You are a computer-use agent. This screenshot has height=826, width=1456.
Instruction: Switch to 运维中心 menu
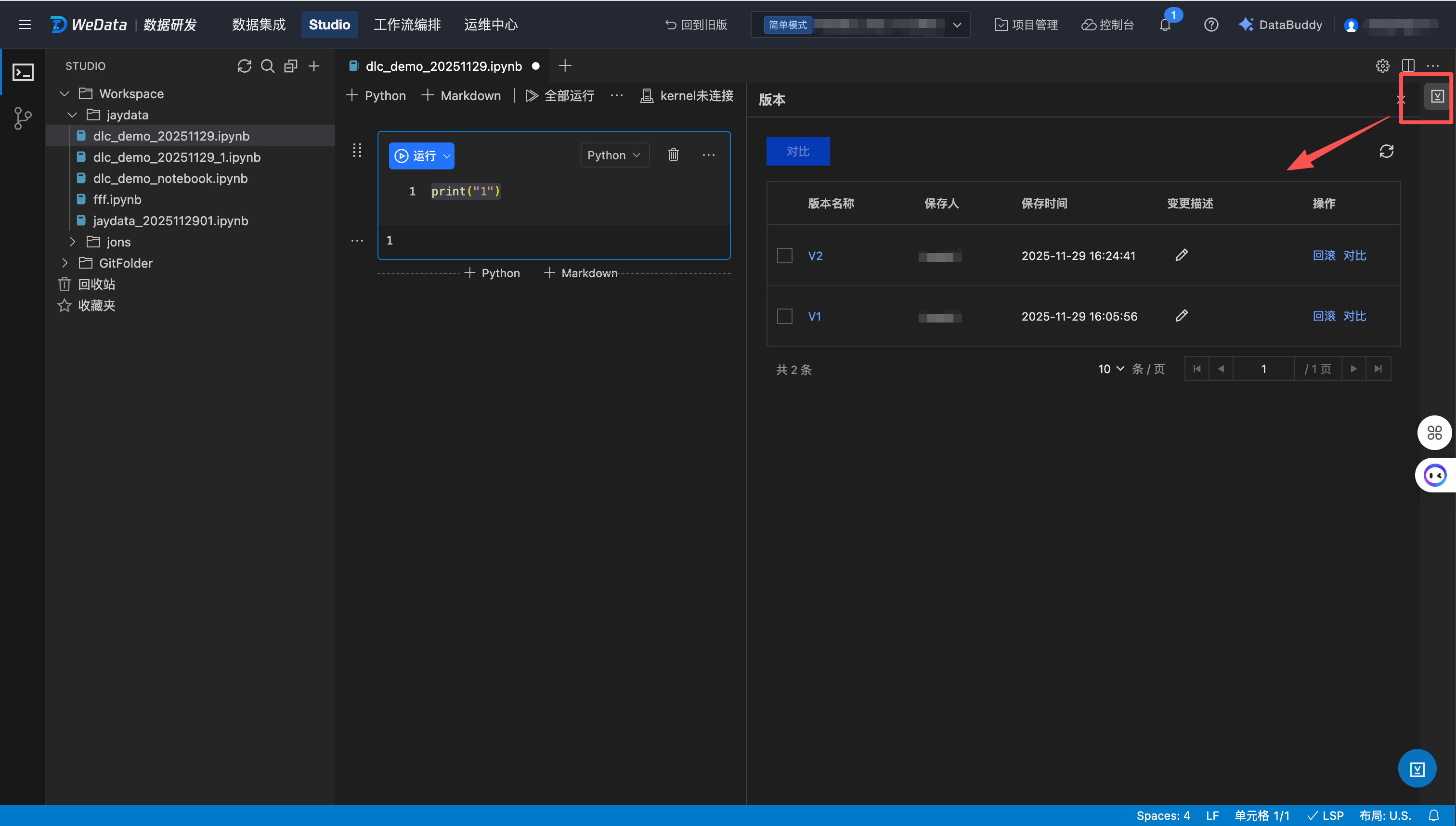490,25
